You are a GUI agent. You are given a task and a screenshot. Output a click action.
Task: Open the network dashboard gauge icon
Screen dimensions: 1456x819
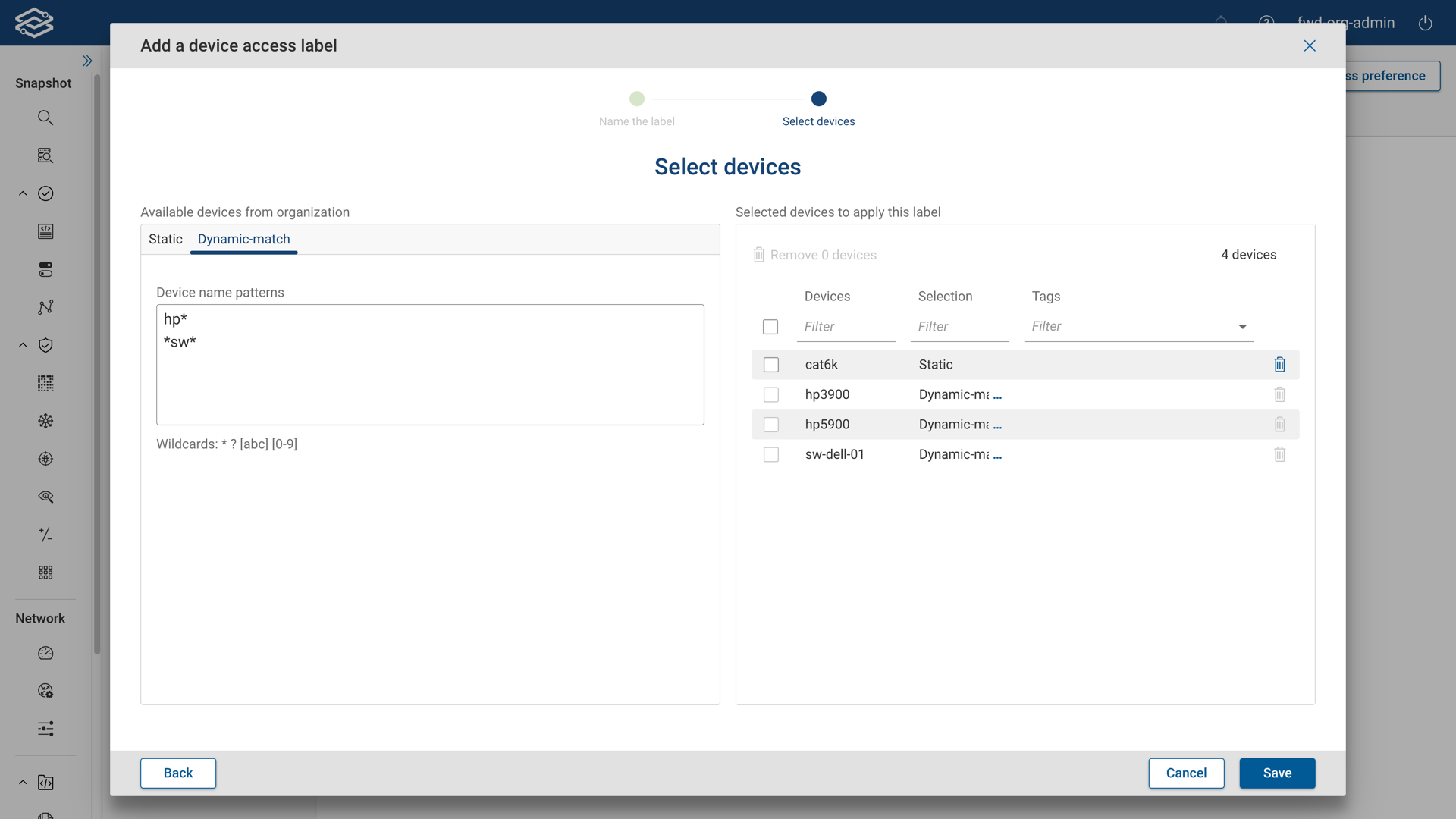click(45, 653)
